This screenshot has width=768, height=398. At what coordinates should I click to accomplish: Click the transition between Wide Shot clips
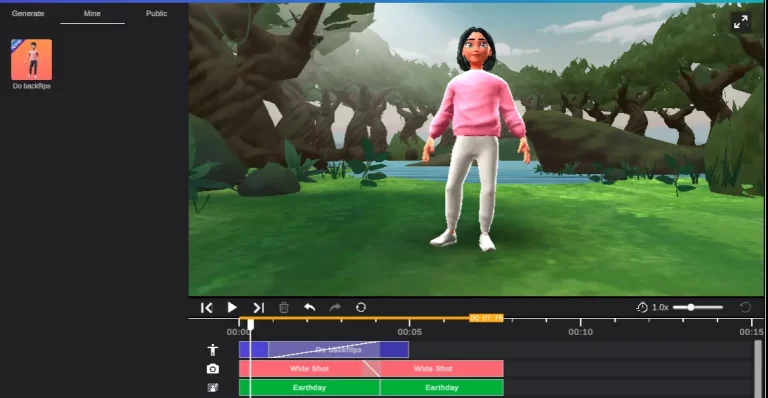[x=371, y=369]
